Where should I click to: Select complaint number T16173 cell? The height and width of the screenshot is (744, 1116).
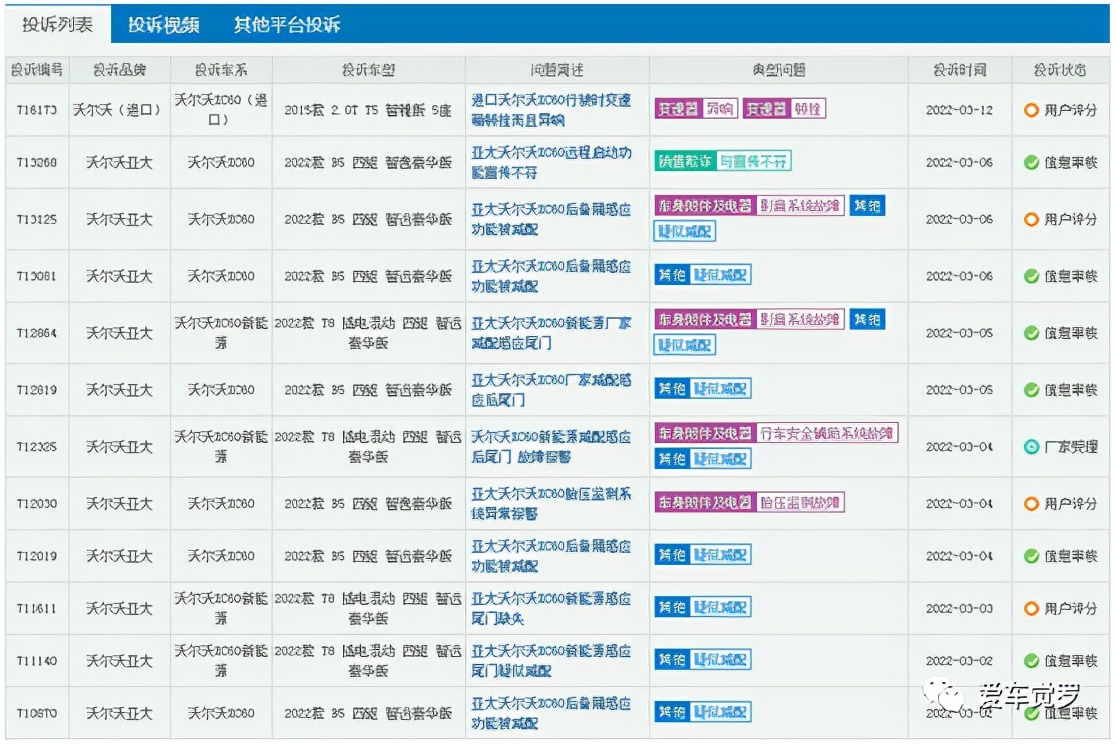37,110
